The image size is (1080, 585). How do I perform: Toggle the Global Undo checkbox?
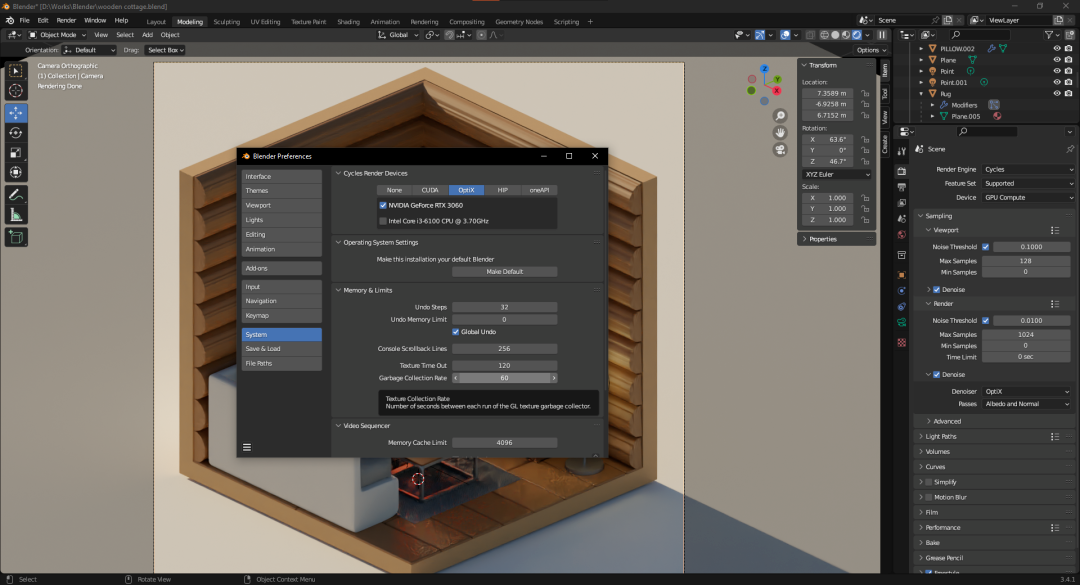[455, 332]
